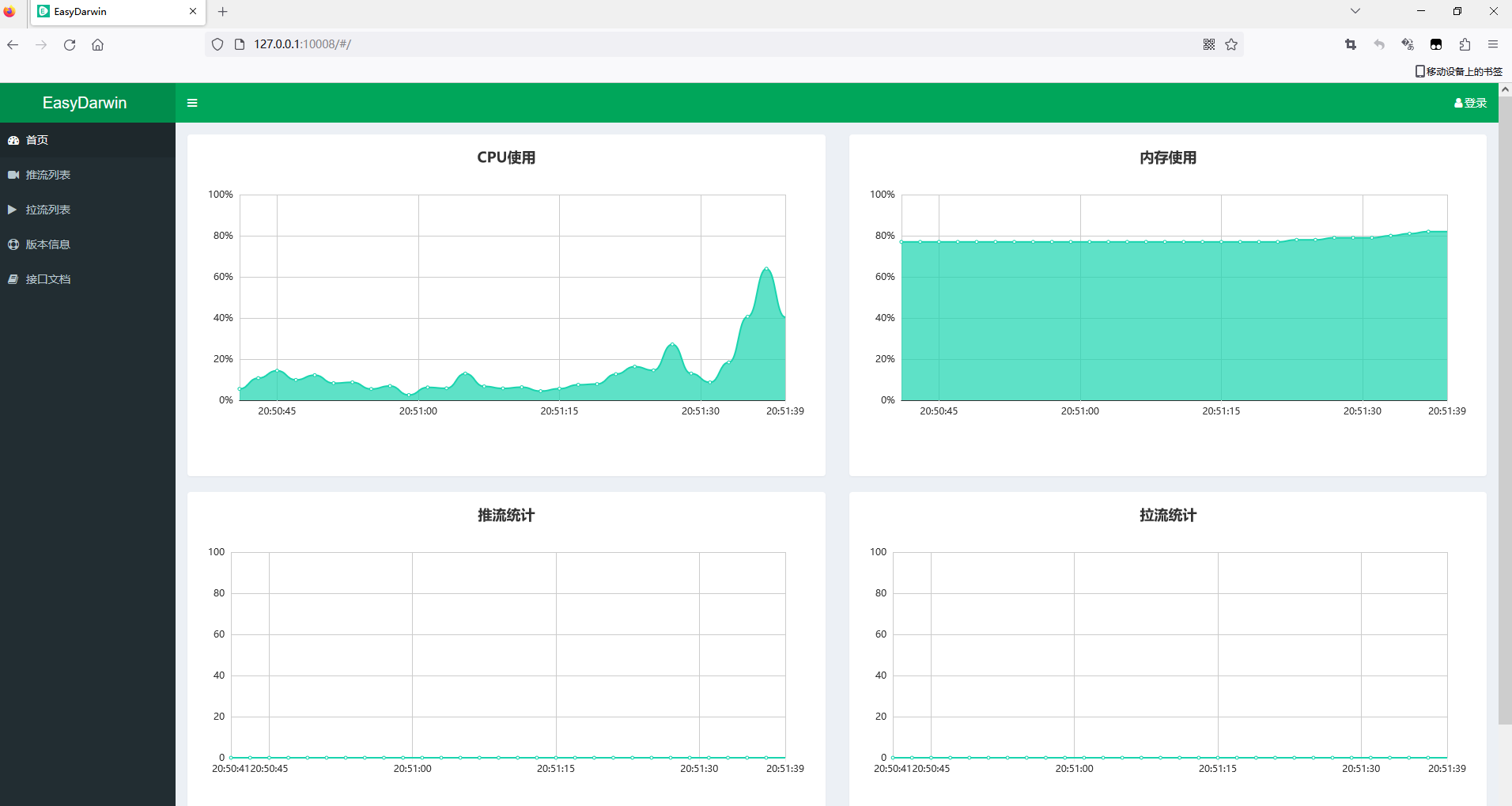
Task: Click the page info icon in address bar
Action: coord(240,44)
